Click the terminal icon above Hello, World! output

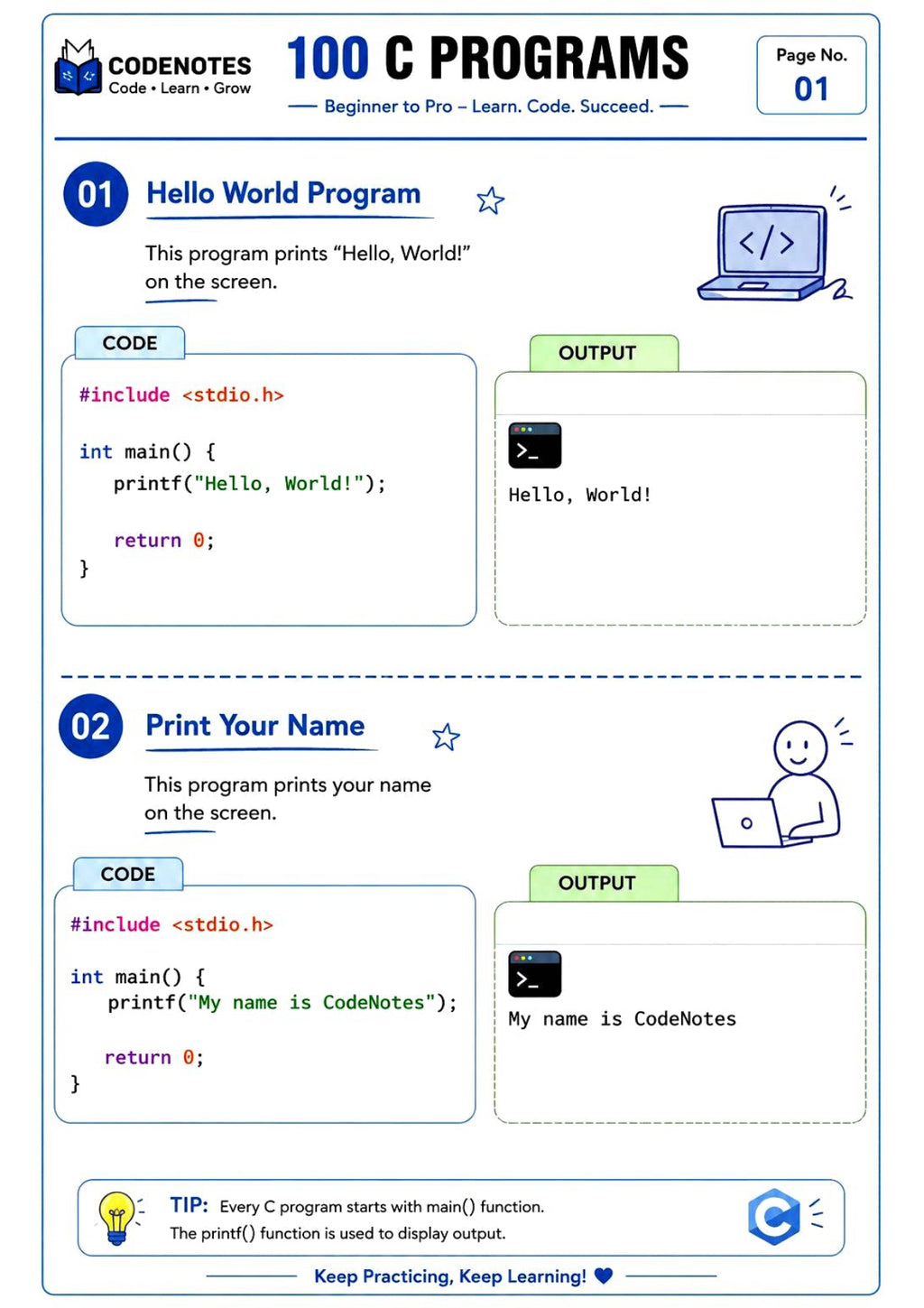535,445
